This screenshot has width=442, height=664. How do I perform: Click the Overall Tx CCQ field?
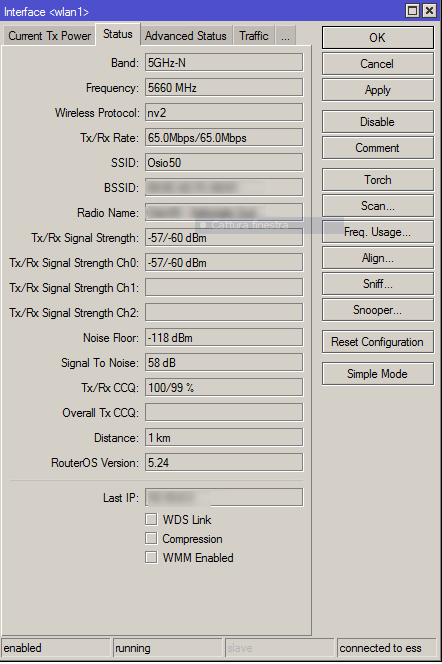tap(224, 412)
